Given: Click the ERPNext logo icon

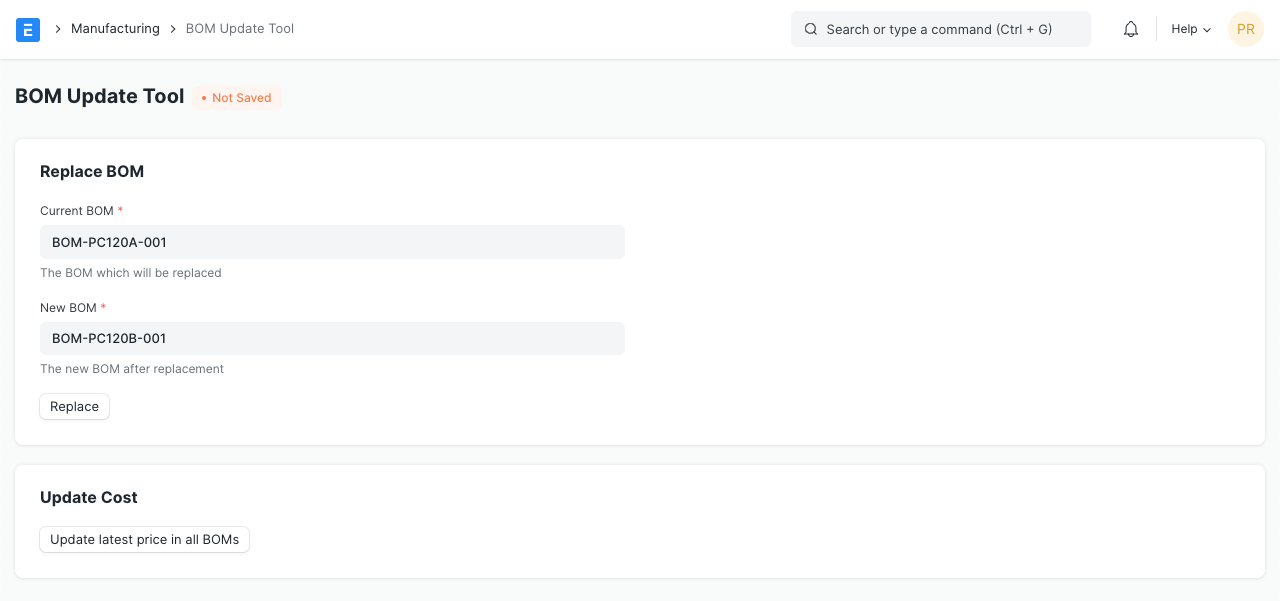Looking at the screenshot, I should point(28,29).
